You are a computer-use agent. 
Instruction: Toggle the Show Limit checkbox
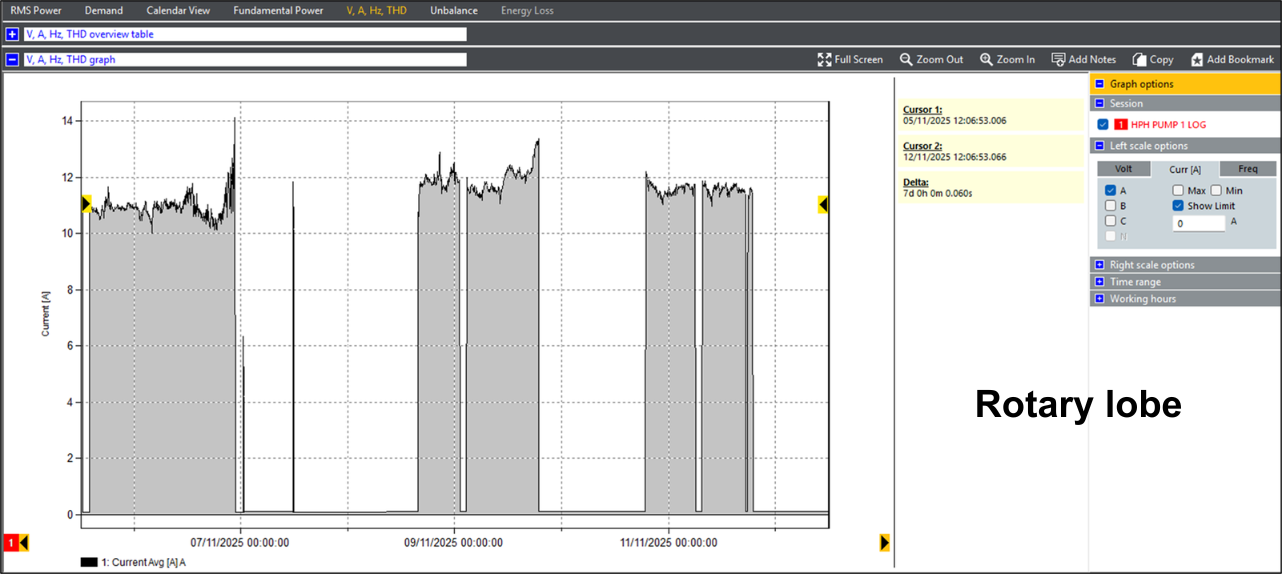tap(1178, 206)
